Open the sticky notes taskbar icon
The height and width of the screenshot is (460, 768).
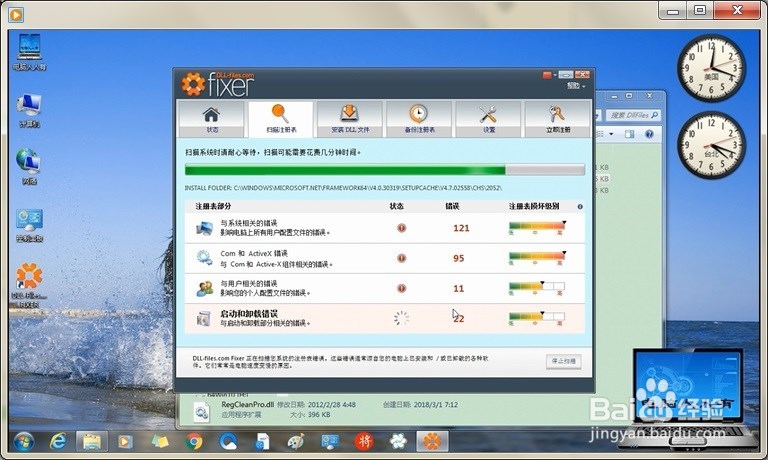click(160, 442)
